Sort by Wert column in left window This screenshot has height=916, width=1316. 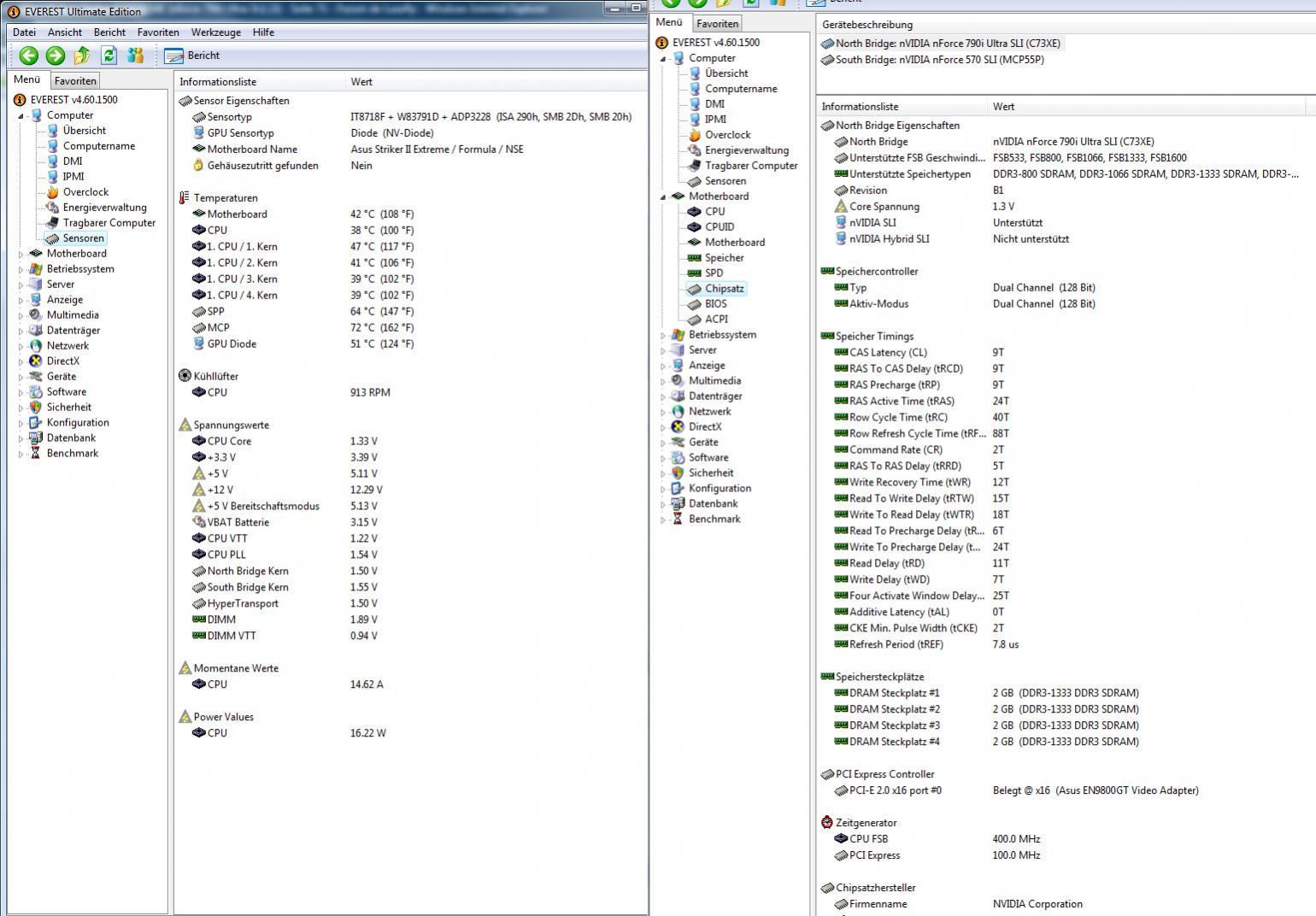496,82
